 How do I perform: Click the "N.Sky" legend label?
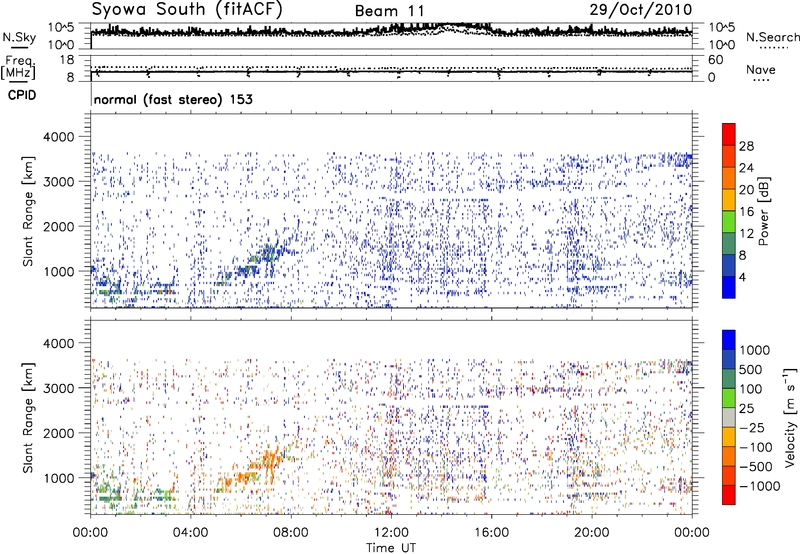pyautogui.click(x=19, y=37)
